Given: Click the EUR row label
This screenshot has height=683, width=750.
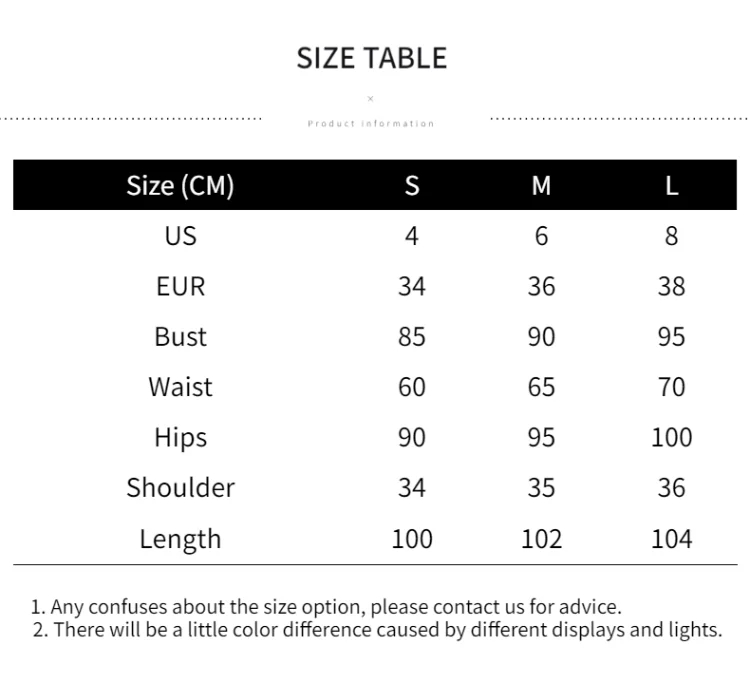Looking at the screenshot, I should [180, 286].
